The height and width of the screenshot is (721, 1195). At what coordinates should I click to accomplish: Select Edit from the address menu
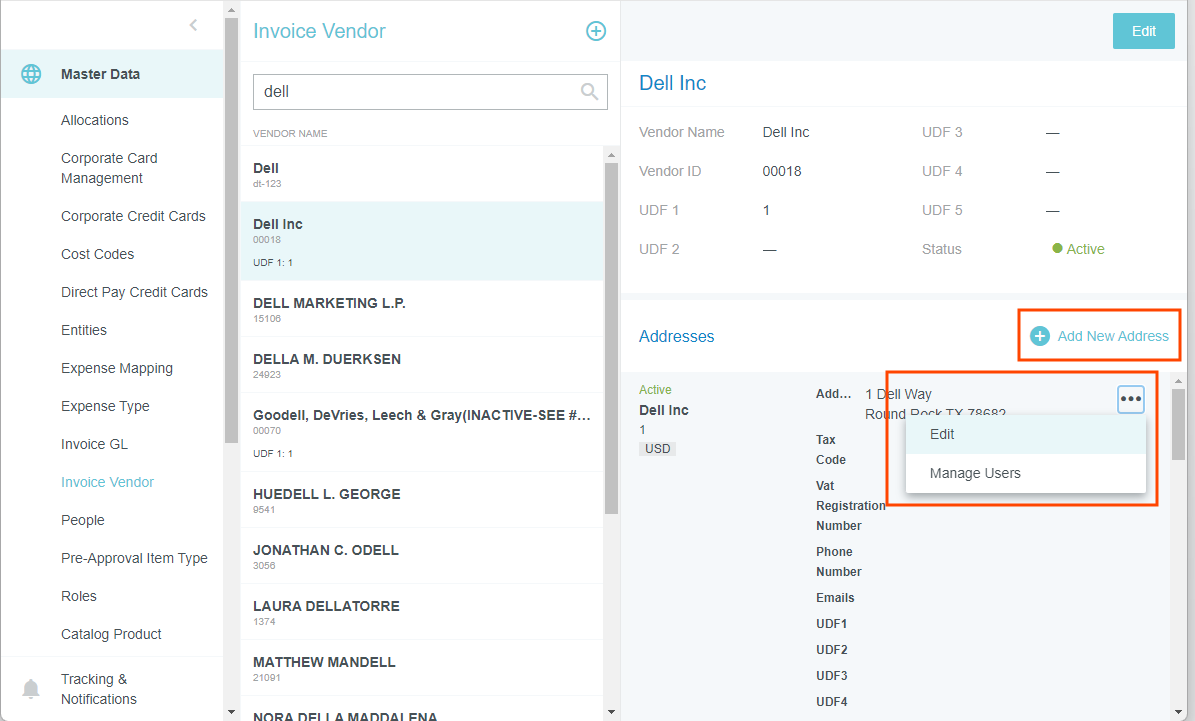(942, 434)
